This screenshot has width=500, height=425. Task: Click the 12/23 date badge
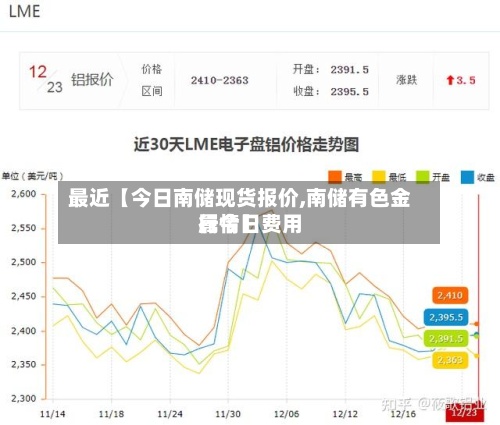[x=46, y=79]
